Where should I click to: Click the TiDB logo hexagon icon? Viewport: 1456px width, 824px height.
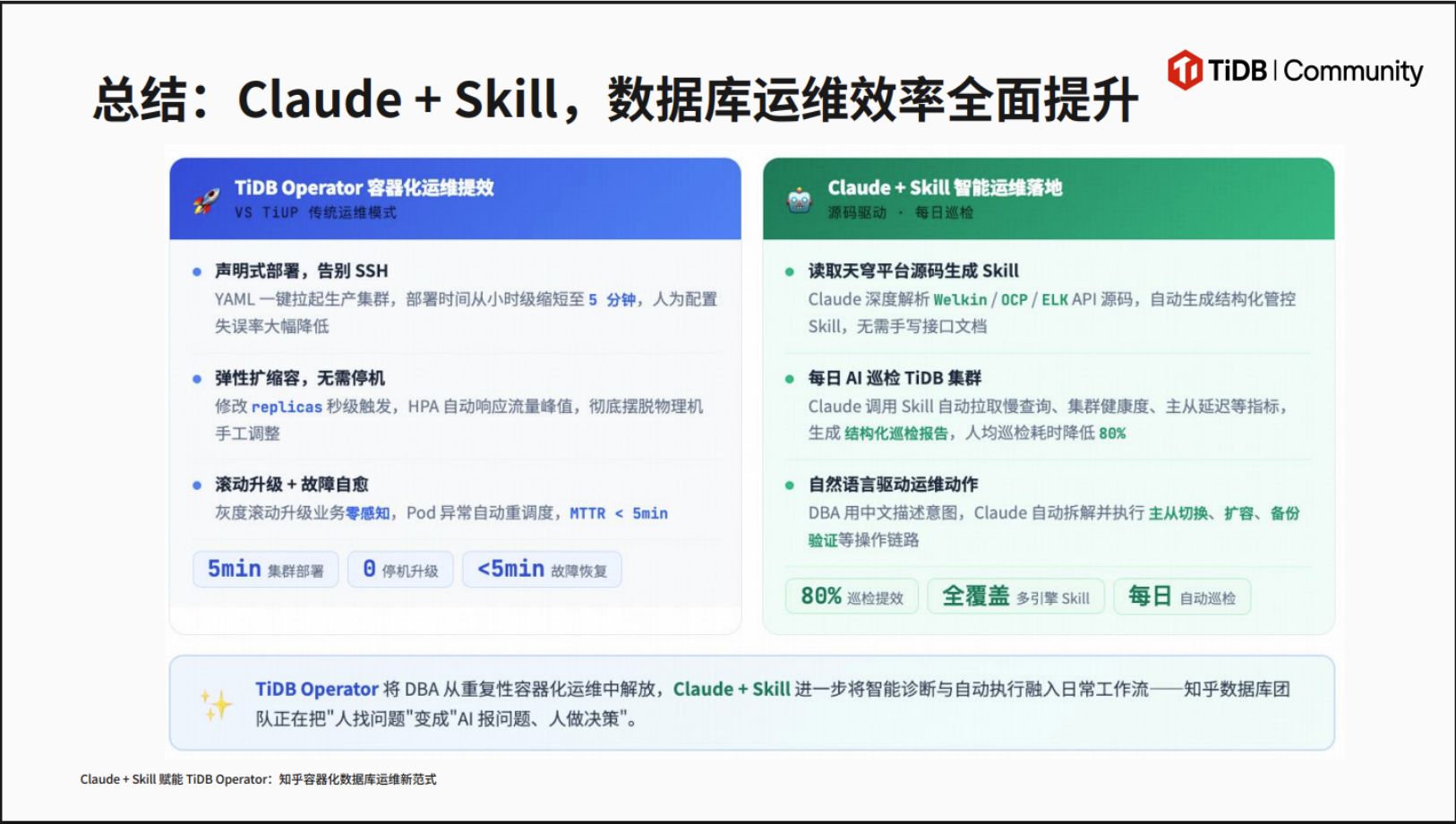[1185, 70]
